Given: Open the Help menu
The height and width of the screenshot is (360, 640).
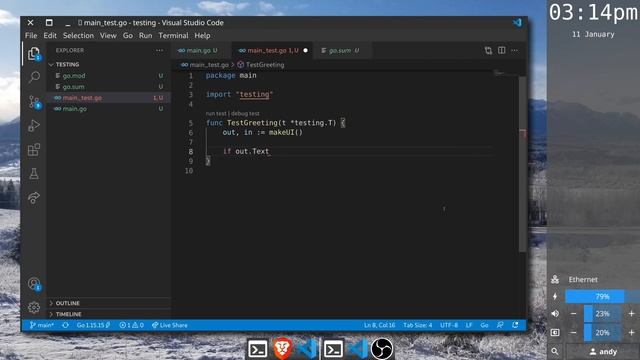Looking at the screenshot, I should [202, 36].
